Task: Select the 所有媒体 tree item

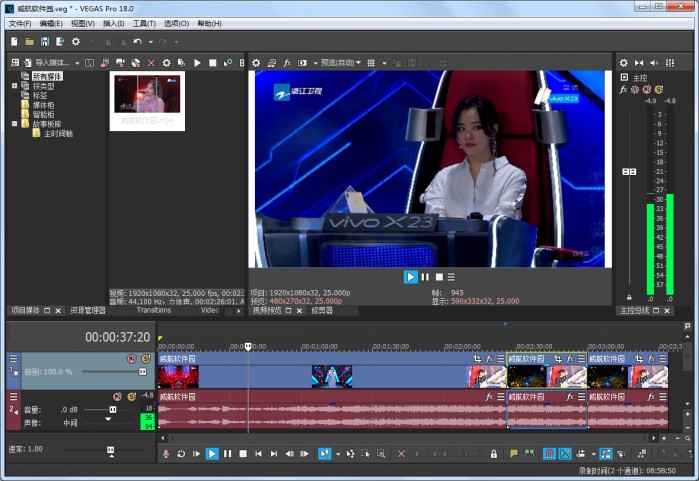Action: tap(47, 76)
